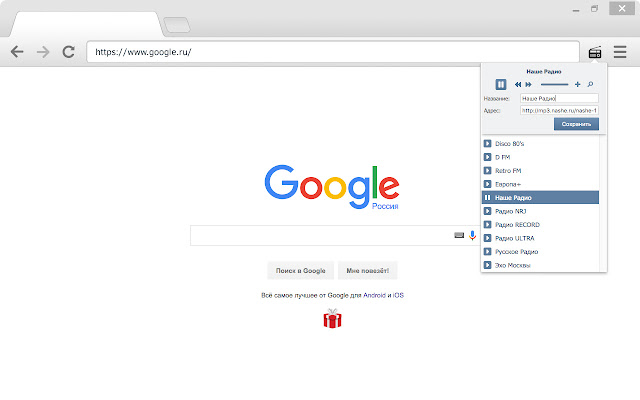Reload the page with refresh icon
Viewport: 640px width, 400px height.
click(x=68, y=52)
